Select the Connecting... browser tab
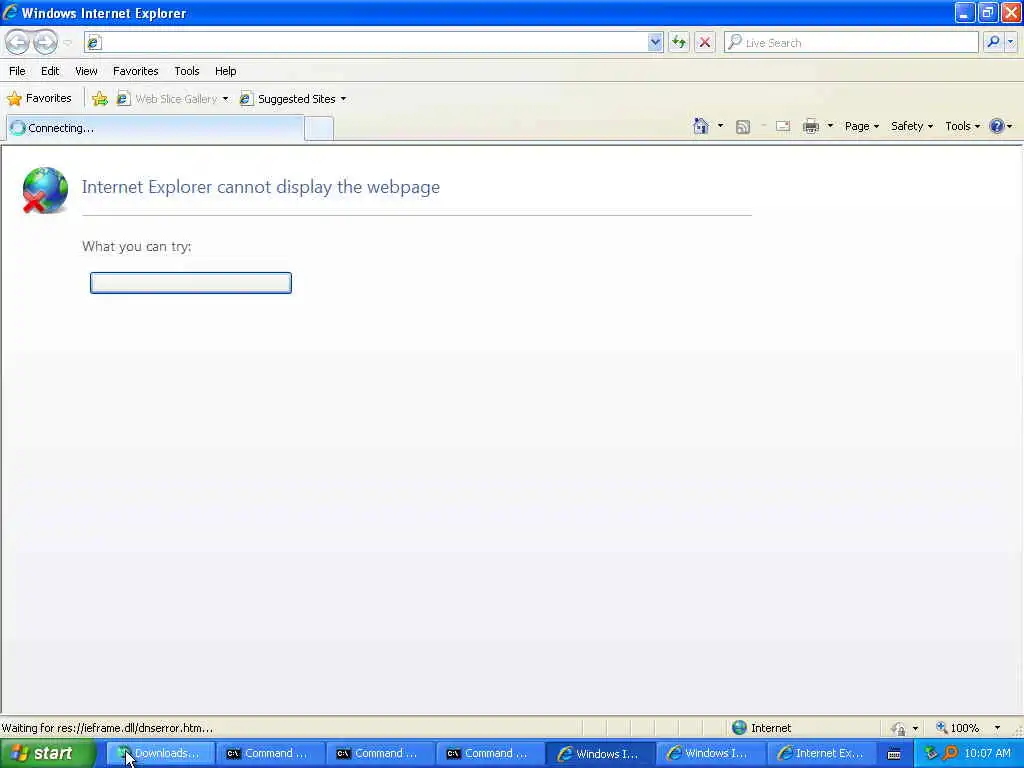 pyautogui.click(x=155, y=128)
